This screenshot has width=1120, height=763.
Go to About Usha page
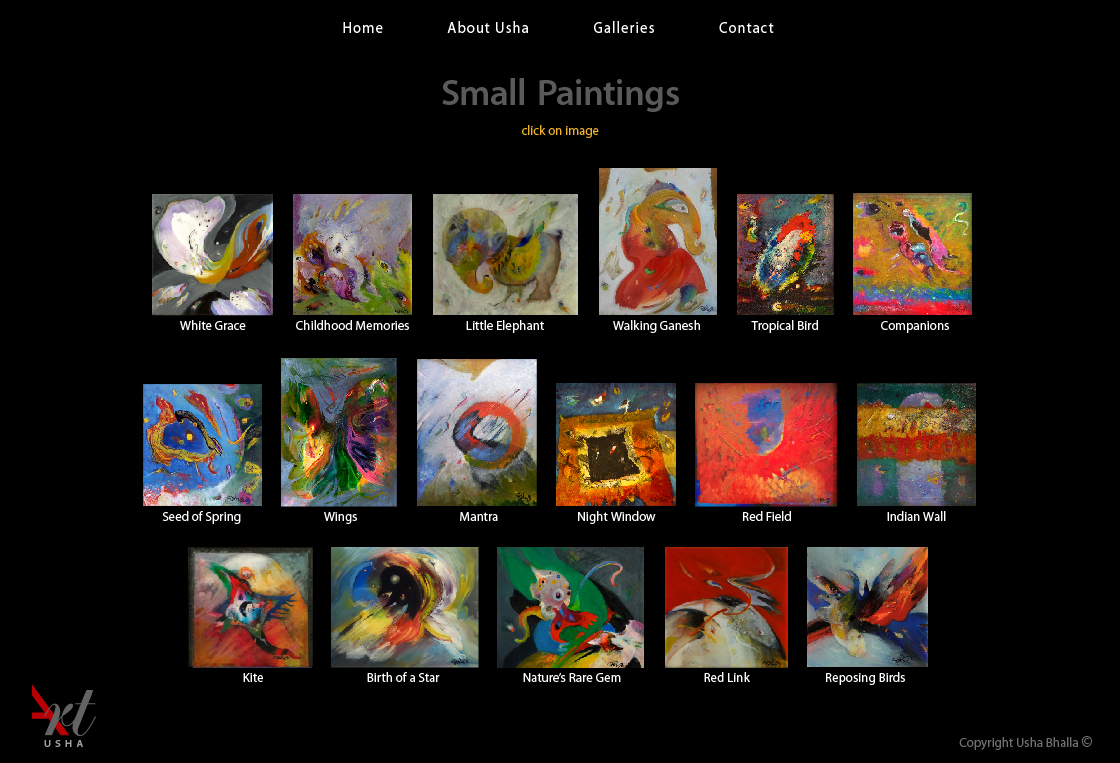[488, 28]
